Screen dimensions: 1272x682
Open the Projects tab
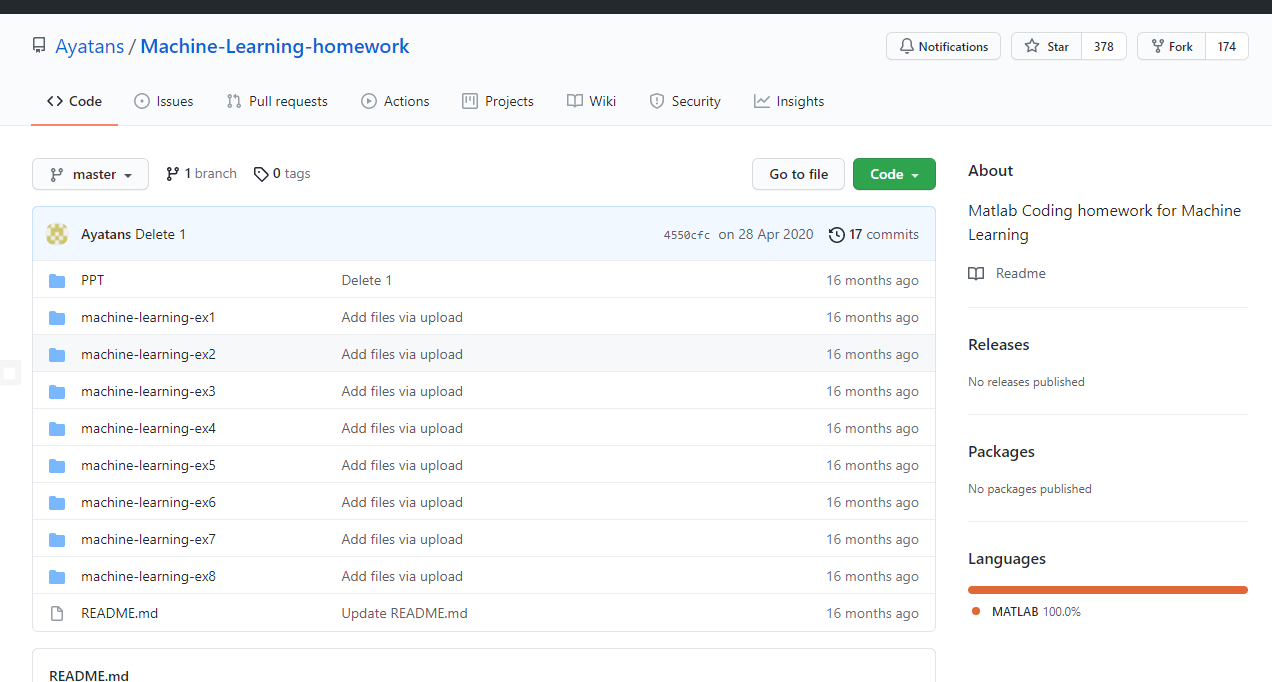(x=498, y=101)
